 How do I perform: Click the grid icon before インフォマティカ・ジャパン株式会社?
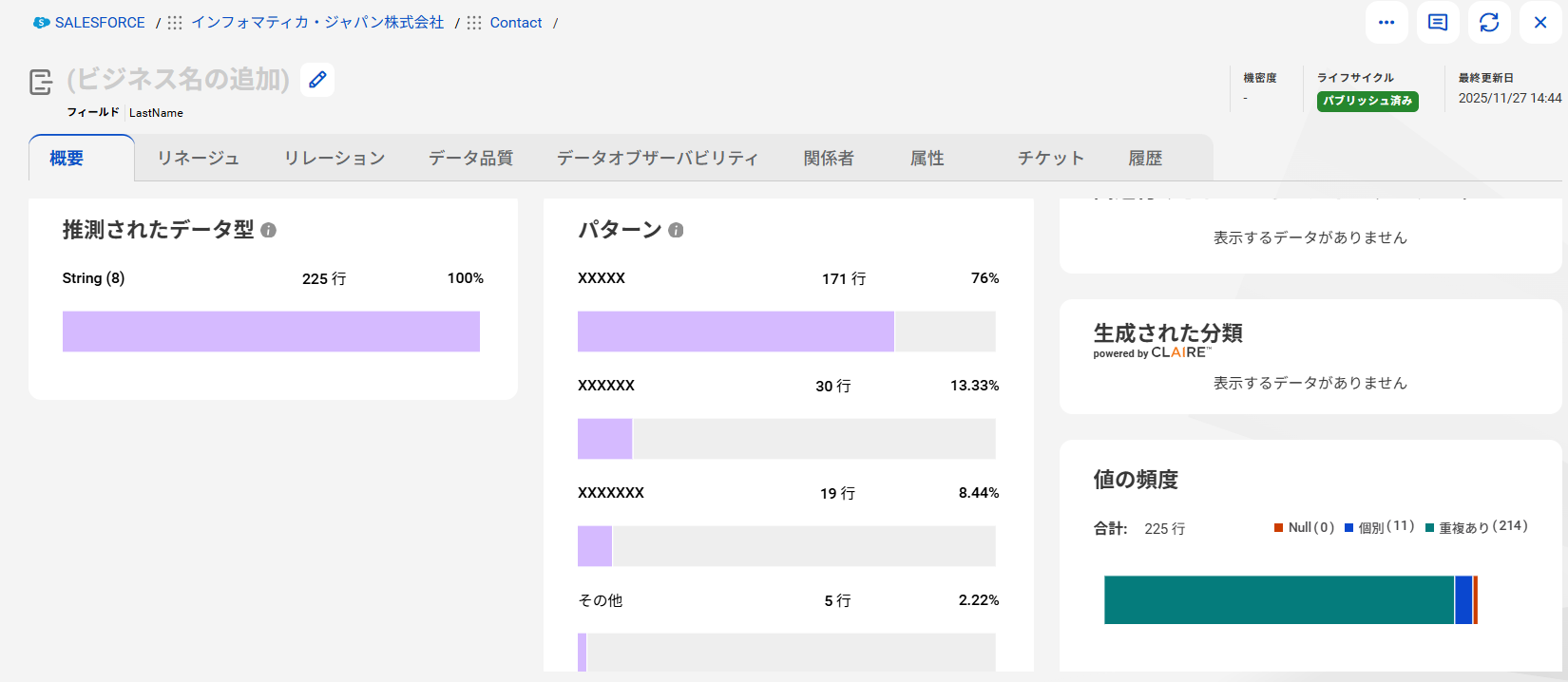coord(175,23)
